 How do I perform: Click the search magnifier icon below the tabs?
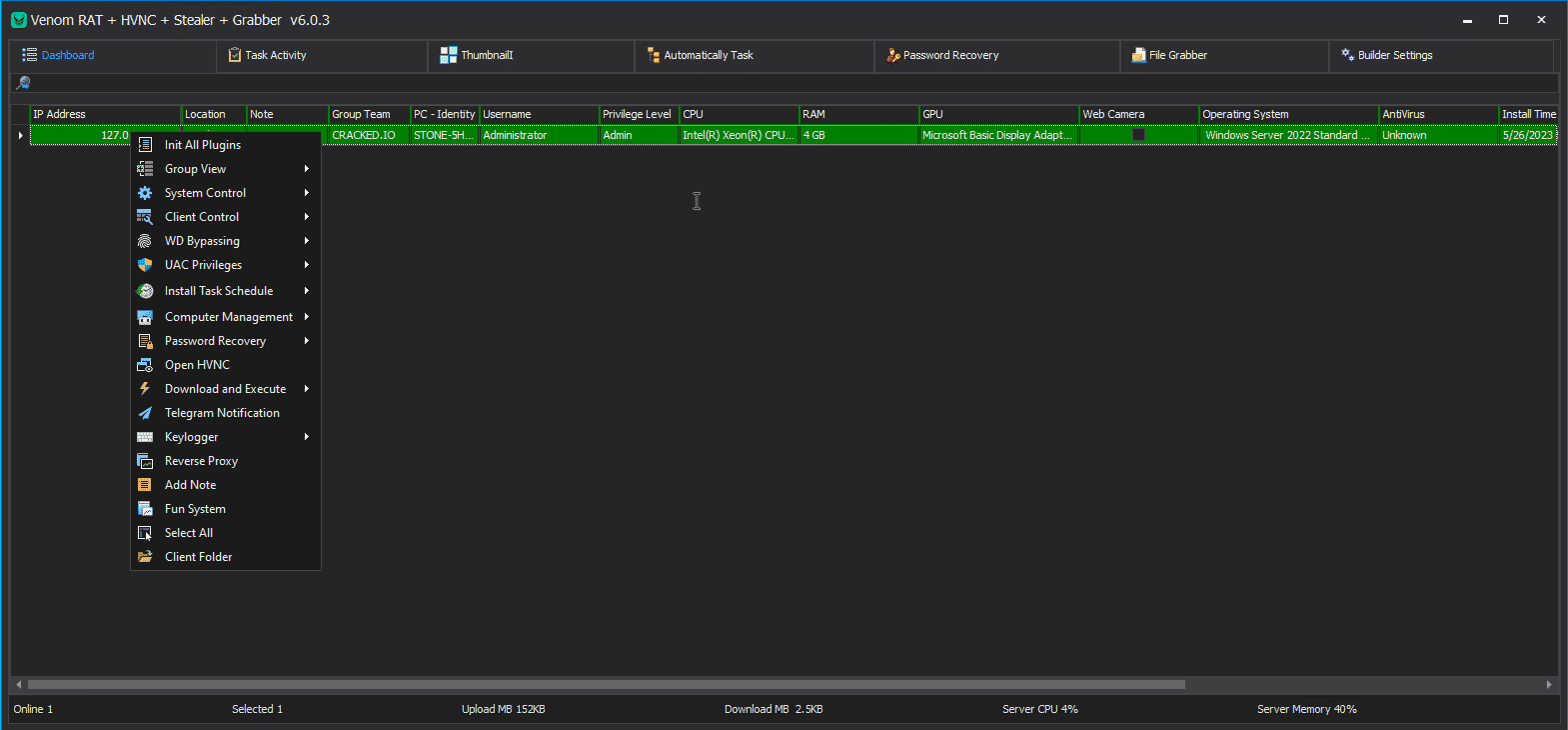[23, 83]
